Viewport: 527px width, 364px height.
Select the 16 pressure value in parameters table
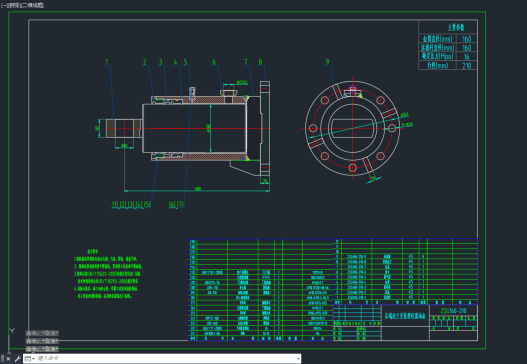pyautogui.click(x=467, y=57)
